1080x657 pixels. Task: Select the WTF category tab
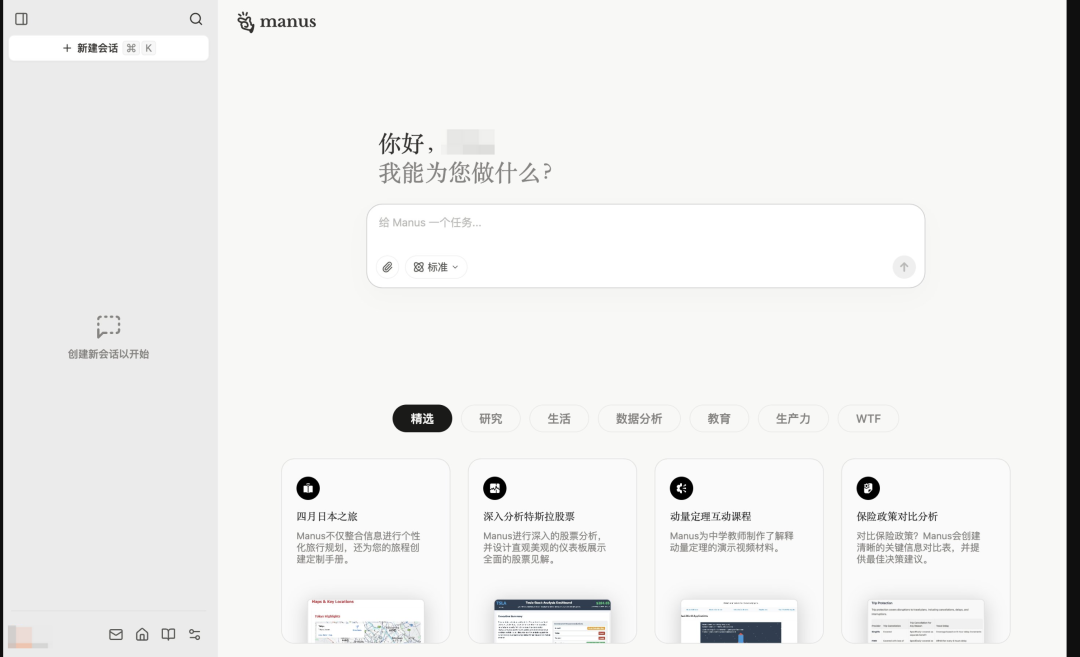point(868,419)
